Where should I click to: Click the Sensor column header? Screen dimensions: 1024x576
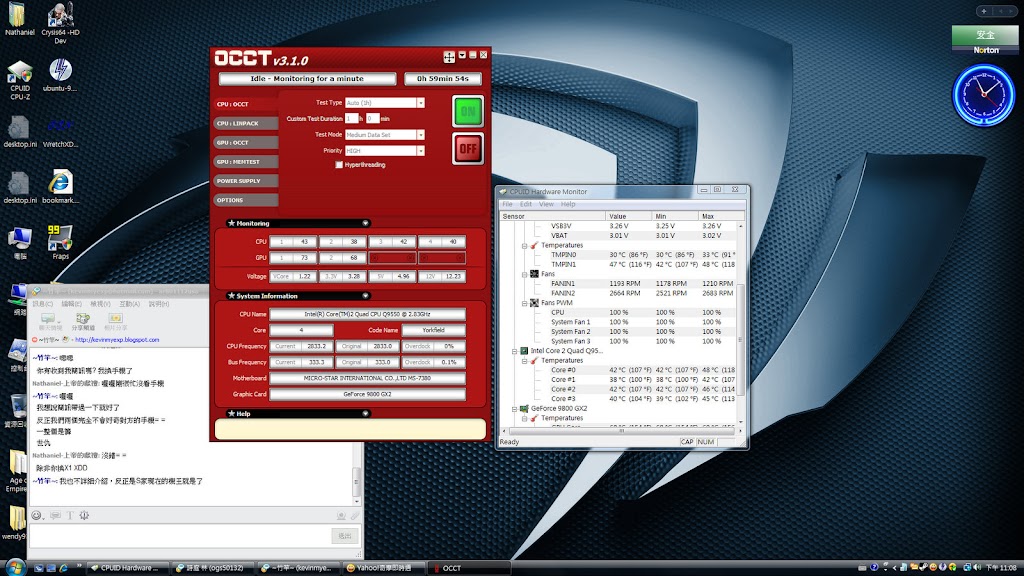553,216
